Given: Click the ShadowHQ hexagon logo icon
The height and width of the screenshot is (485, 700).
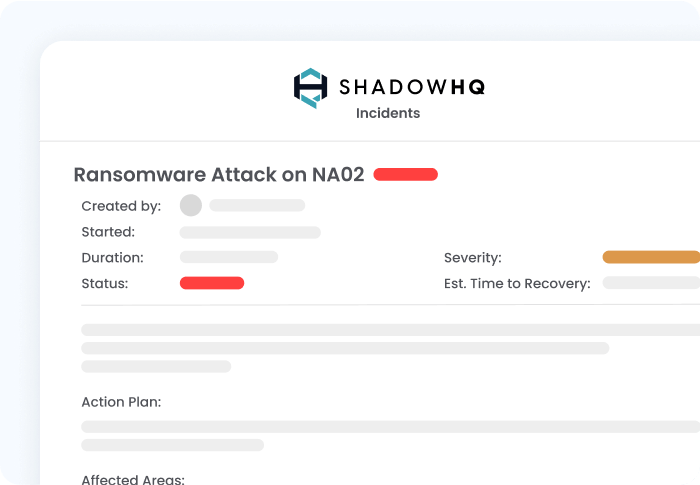Looking at the screenshot, I should tap(310, 88).
